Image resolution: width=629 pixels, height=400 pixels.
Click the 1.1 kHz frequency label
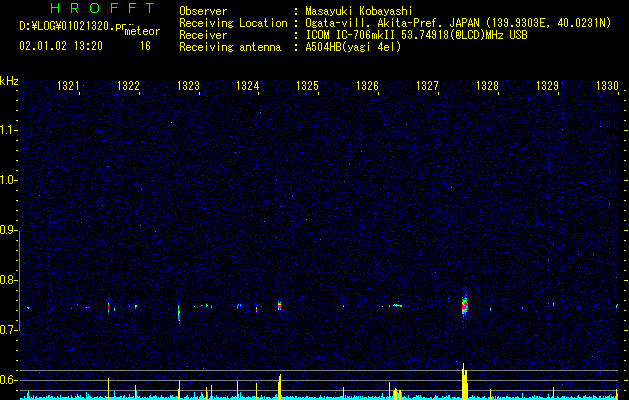8,131
